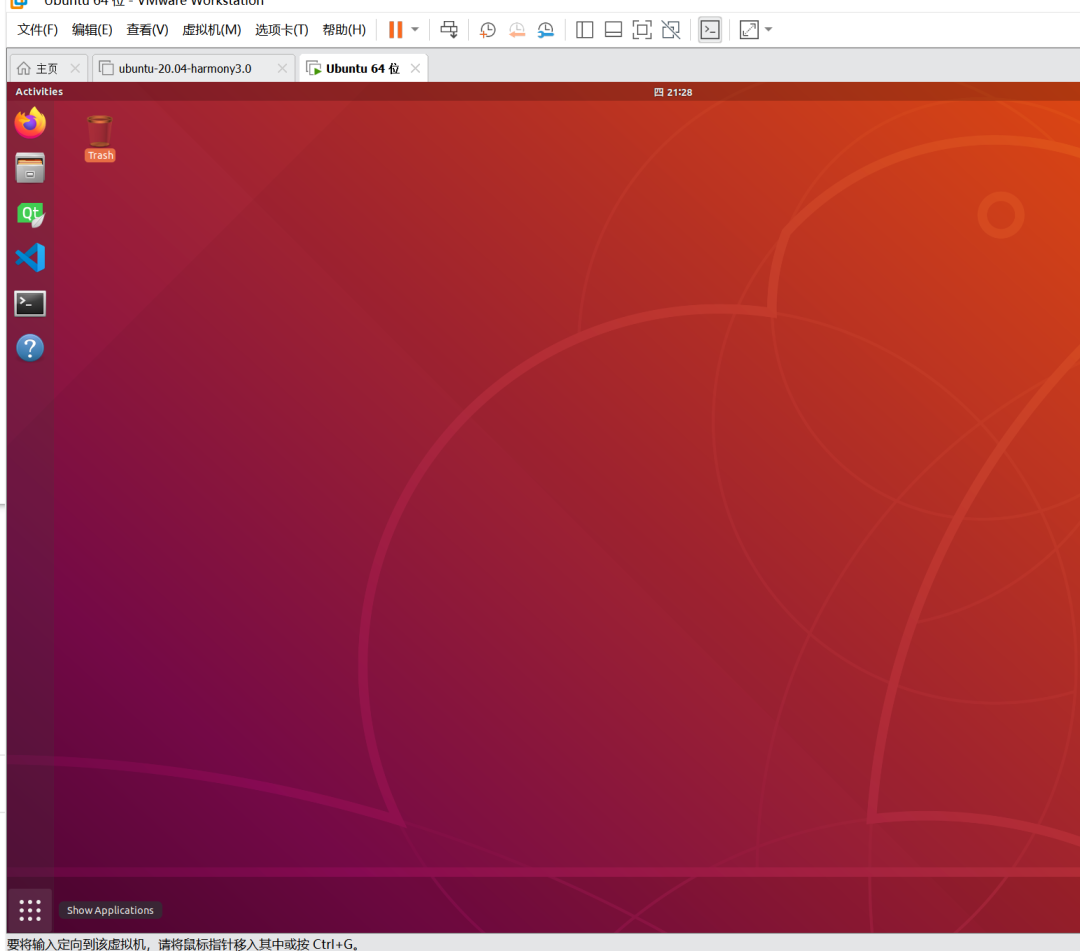Viewport: 1080px width, 951px height.
Task: Pause the virtual machine with the orange button
Action: [x=395, y=30]
